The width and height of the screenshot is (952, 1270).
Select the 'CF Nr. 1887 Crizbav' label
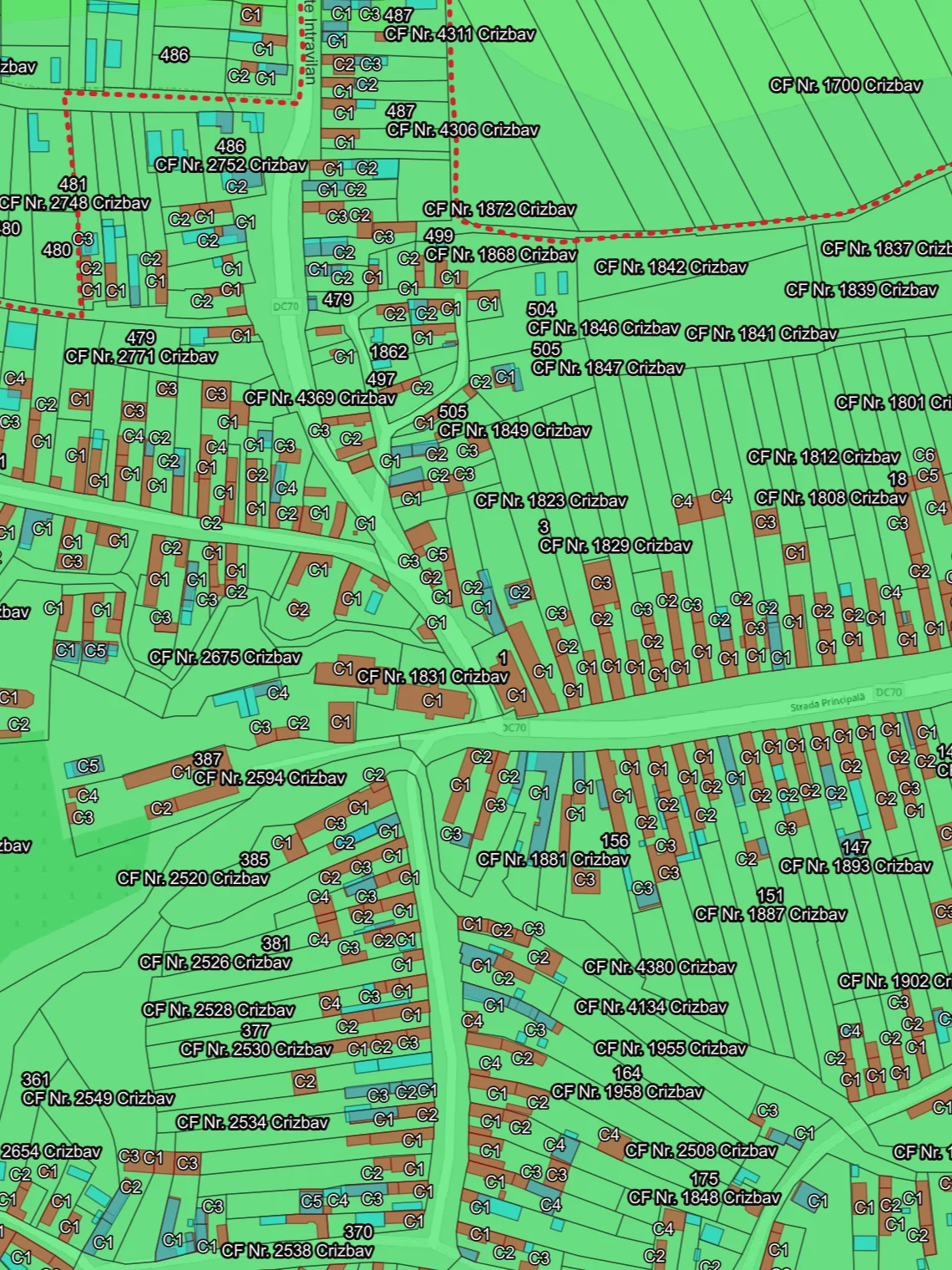[x=771, y=915]
